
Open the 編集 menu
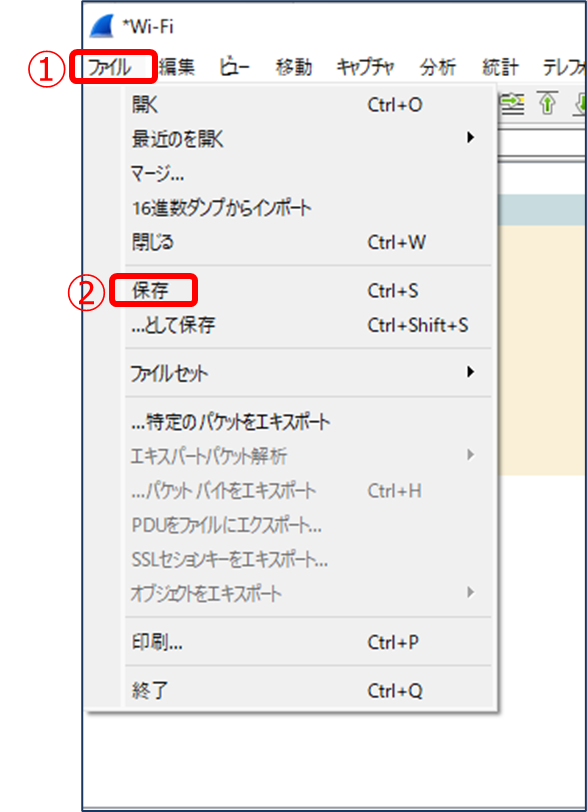click(x=177, y=67)
